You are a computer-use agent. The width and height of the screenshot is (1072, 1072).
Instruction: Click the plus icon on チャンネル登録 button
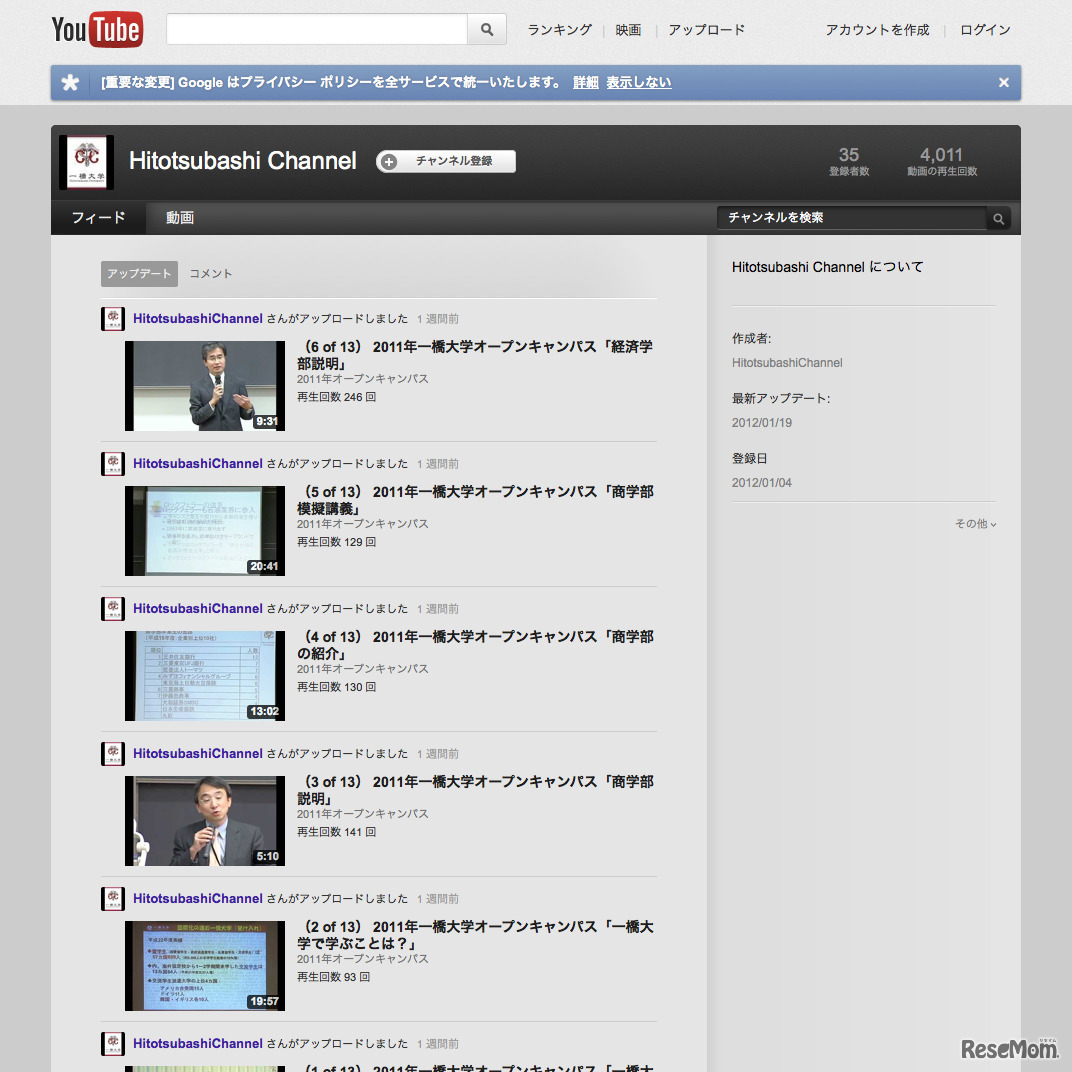click(x=389, y=161)
